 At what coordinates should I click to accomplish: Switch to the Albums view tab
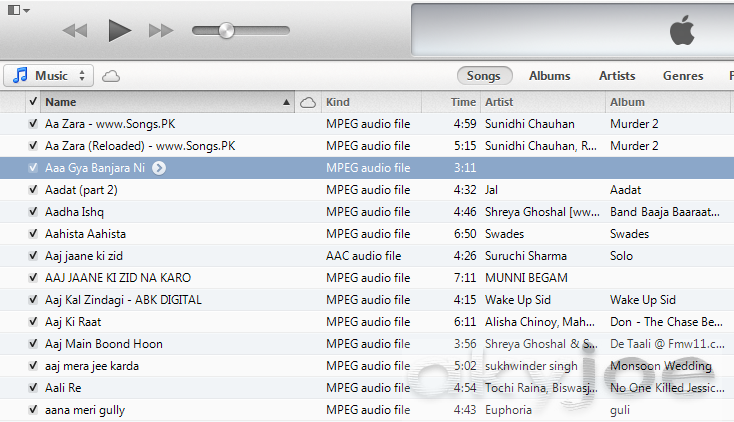550,75
